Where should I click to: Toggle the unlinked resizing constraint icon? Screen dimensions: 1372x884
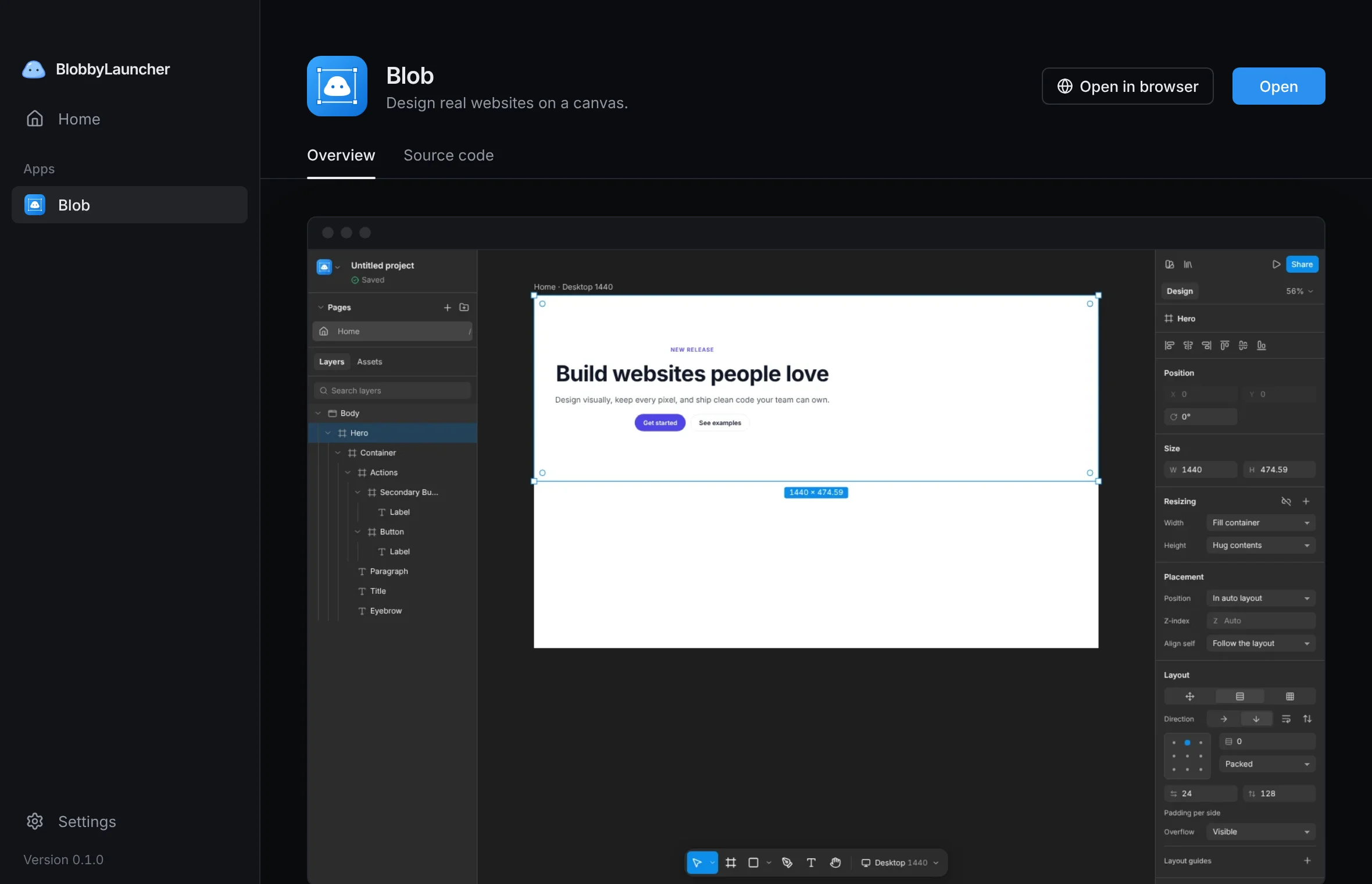tap(1286, 501)
